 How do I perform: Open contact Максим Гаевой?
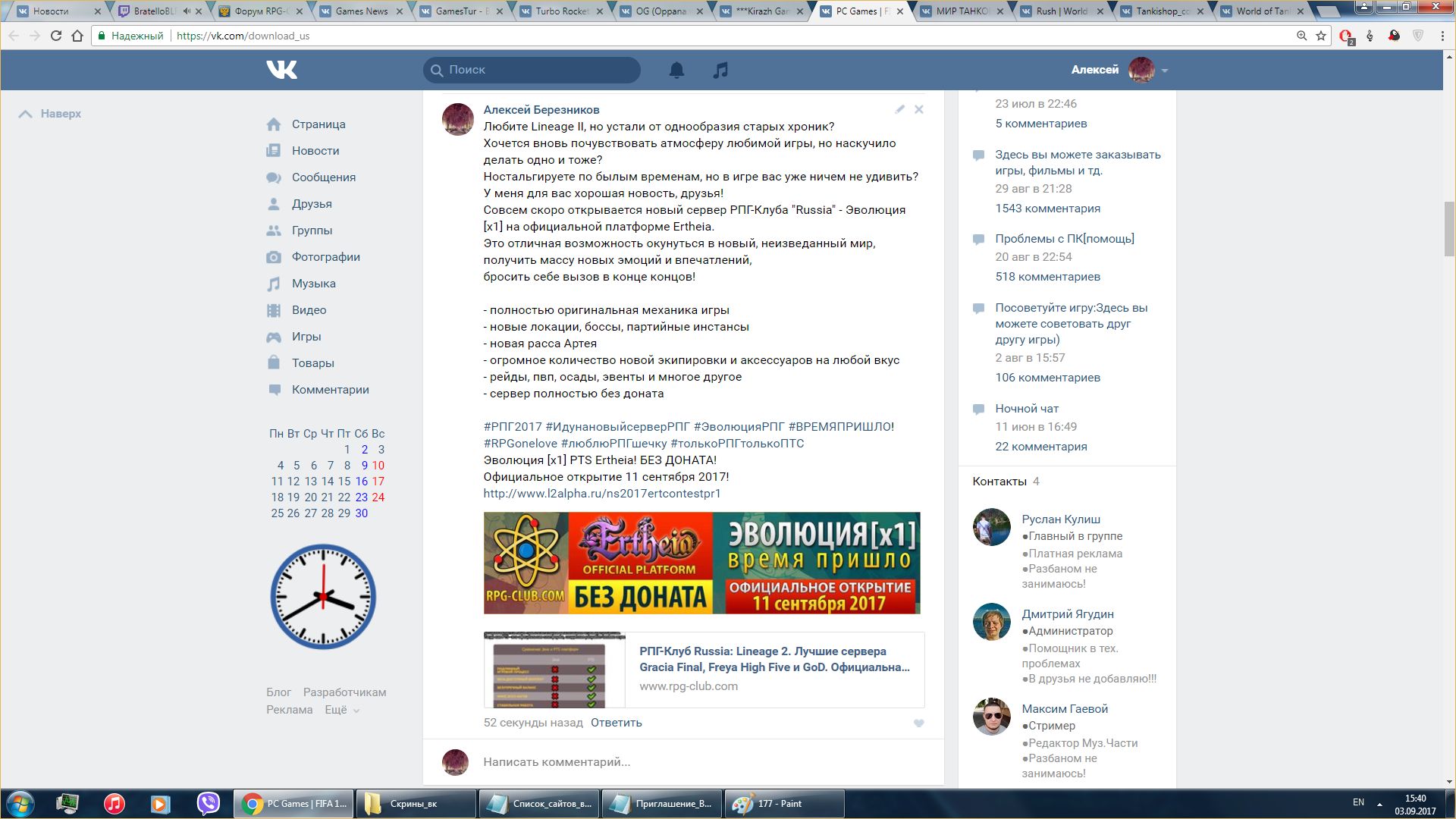click(x=1065, y=709)
